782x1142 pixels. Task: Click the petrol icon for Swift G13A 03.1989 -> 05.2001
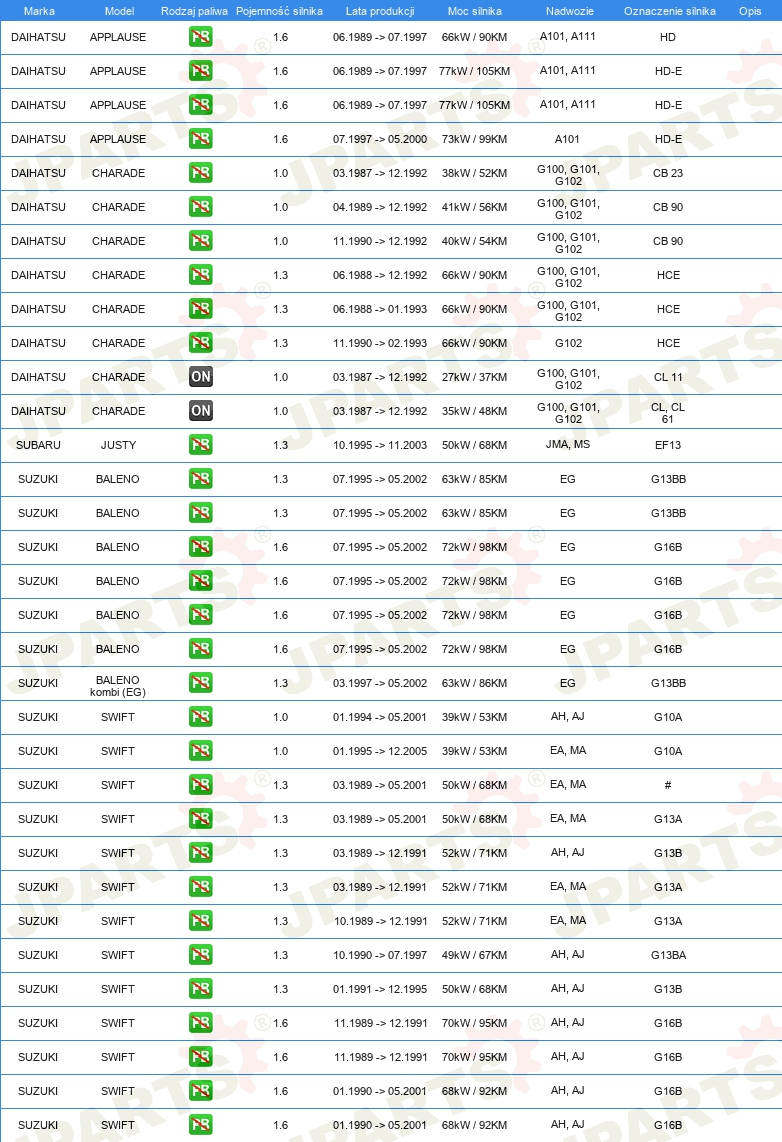click(201, 819)
